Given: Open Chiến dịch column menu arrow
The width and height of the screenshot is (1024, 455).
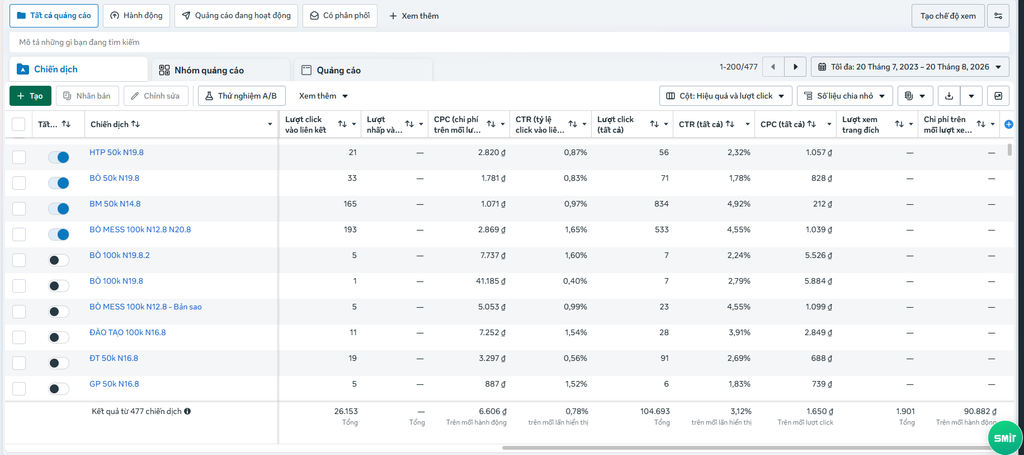Looking at the screenshot, I should 270,124.
